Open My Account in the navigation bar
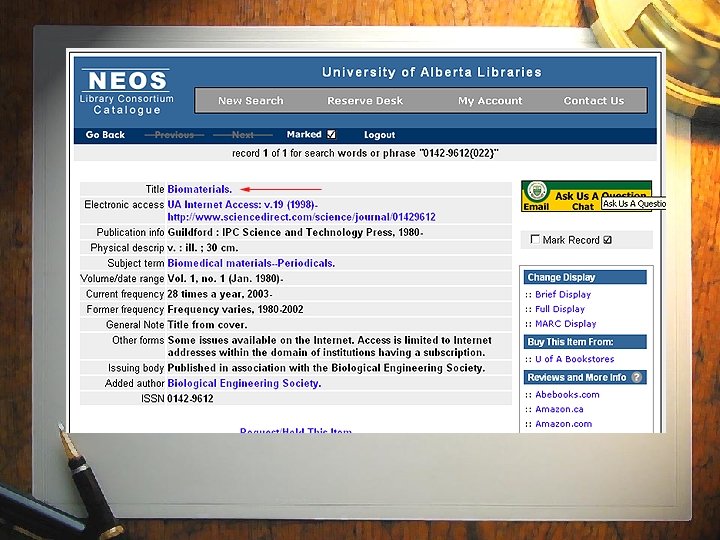The height and width of the screenshot is (540, 720). tap(490, 101)
